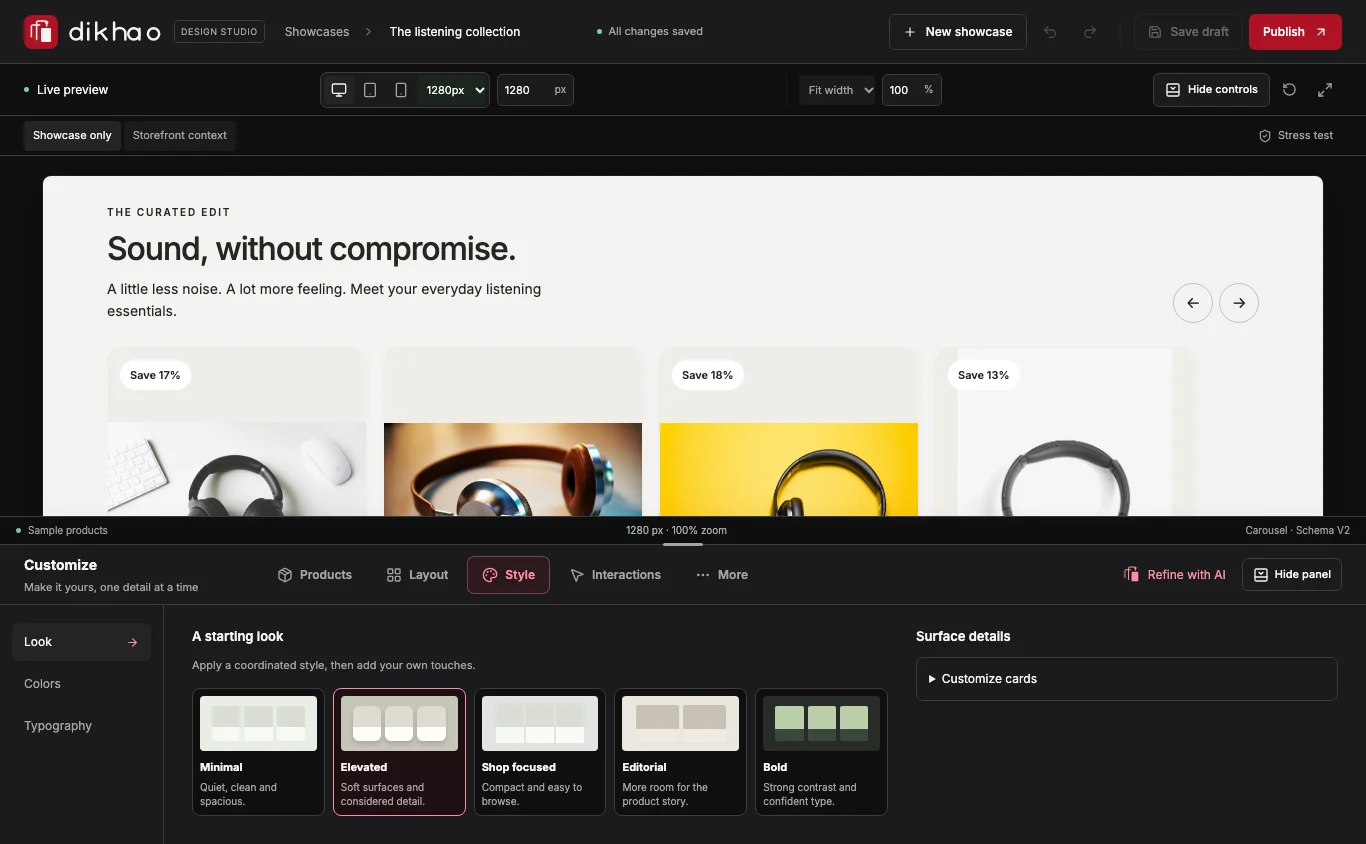Click the viewport width px input field
Viewport: 1366px width, 844px height.
pos(535,90)
